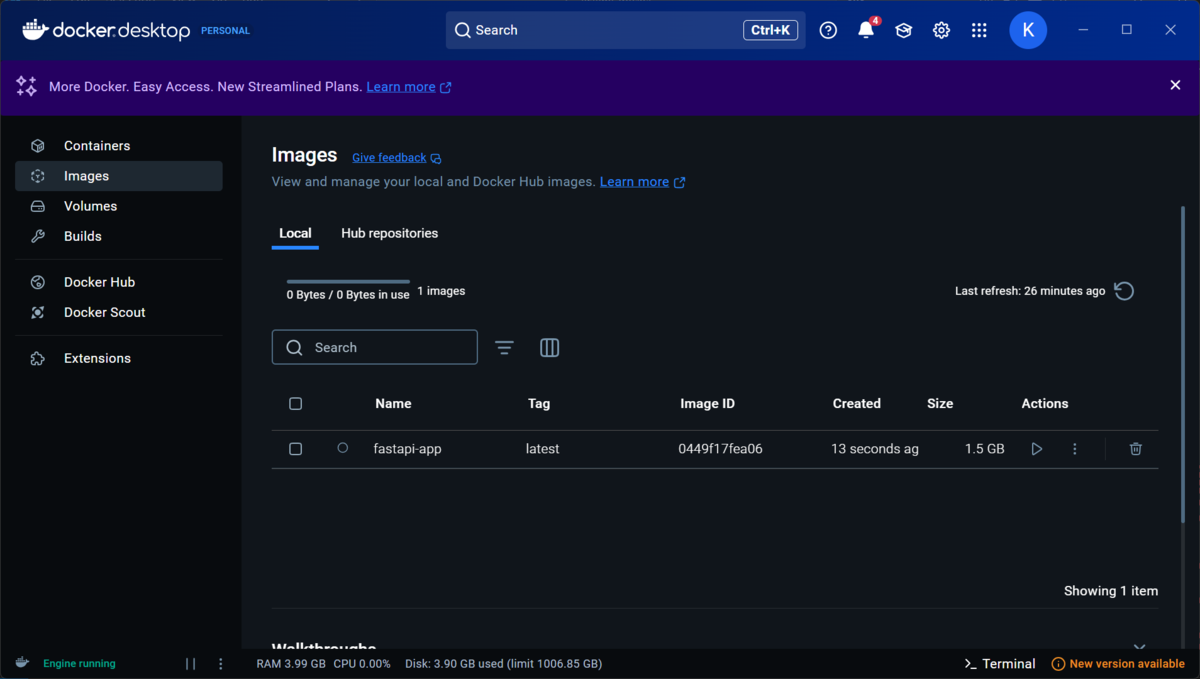Open the apps grid icon in header

979,30
